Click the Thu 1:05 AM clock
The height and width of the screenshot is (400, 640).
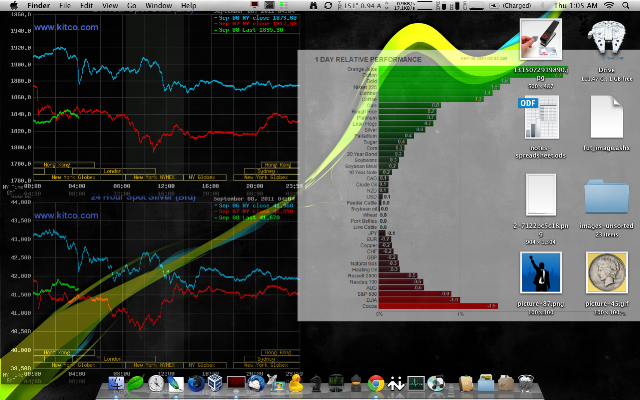tap(576, 5)
